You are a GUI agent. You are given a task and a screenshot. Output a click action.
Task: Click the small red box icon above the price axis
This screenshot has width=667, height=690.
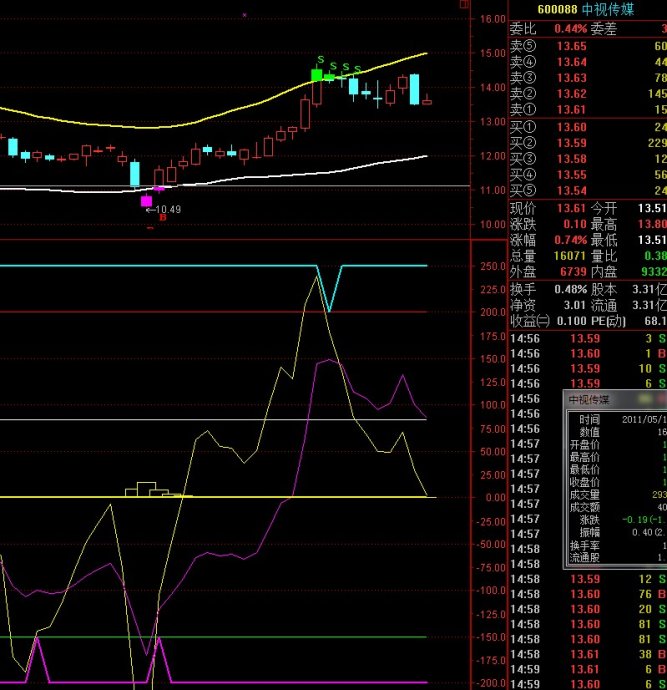[x=464, y=4]
